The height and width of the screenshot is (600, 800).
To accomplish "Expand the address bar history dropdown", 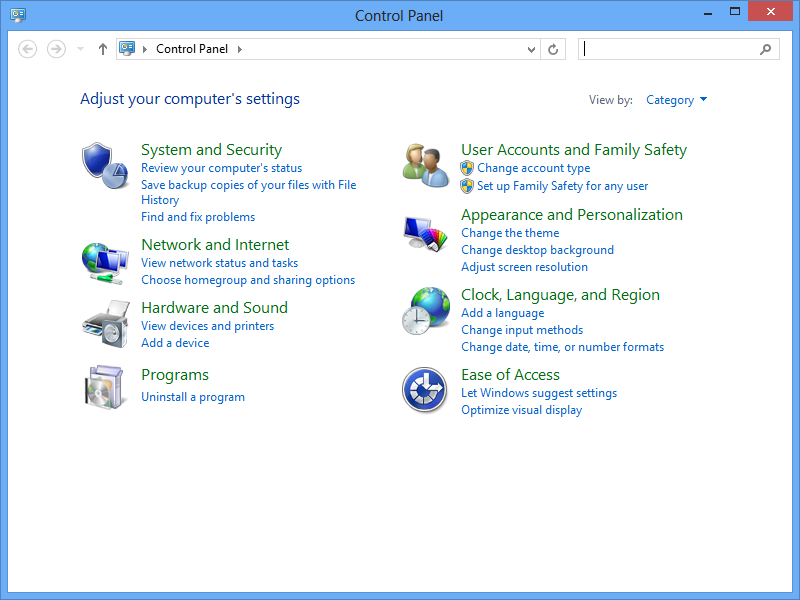I will (x=531, y=49).
